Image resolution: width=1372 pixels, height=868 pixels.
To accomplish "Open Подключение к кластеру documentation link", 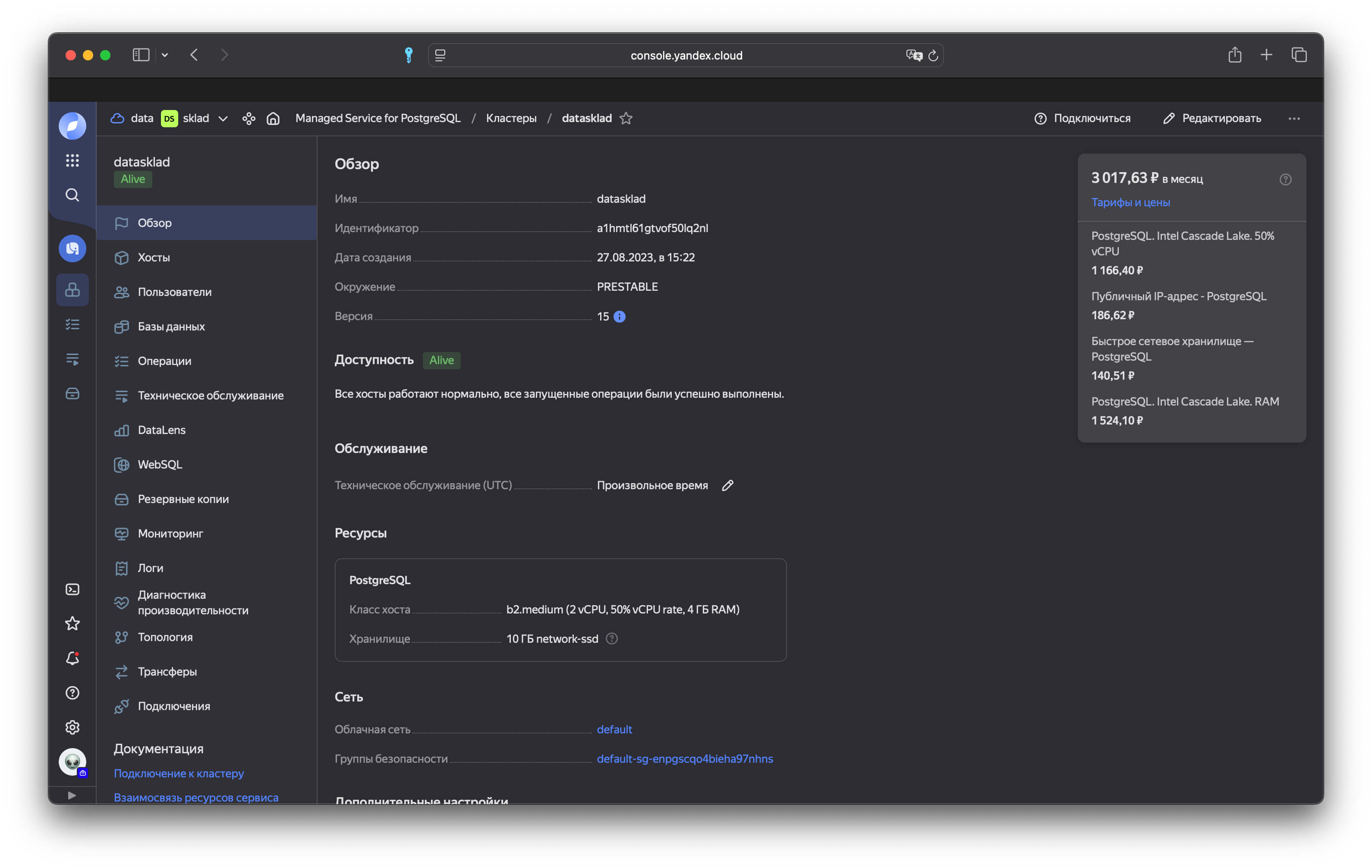I will 179,774.
